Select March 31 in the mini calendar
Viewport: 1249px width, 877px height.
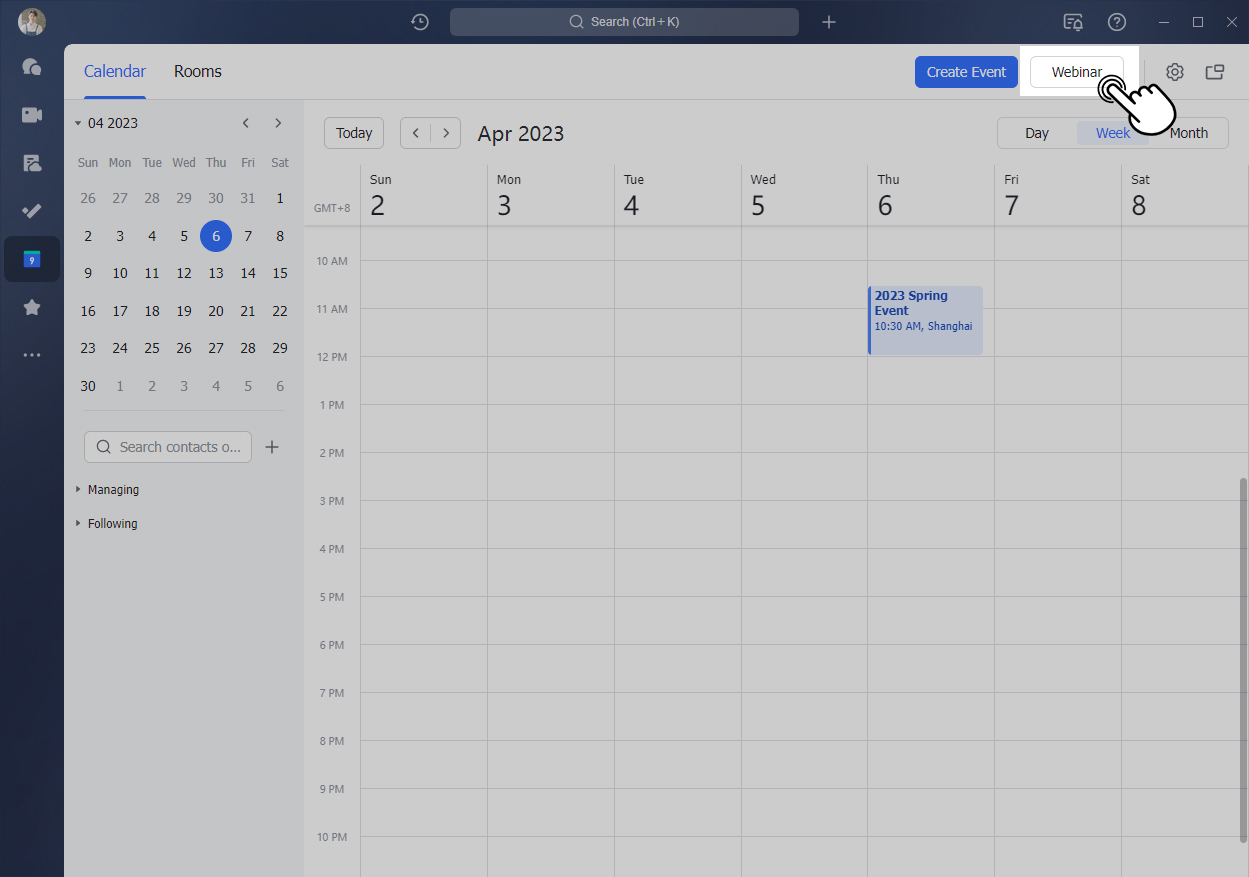[x=248, y=198]
